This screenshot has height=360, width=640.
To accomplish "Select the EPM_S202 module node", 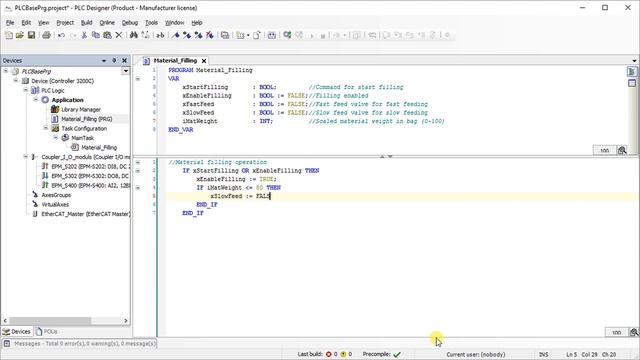I will click(x=90, y=167).
